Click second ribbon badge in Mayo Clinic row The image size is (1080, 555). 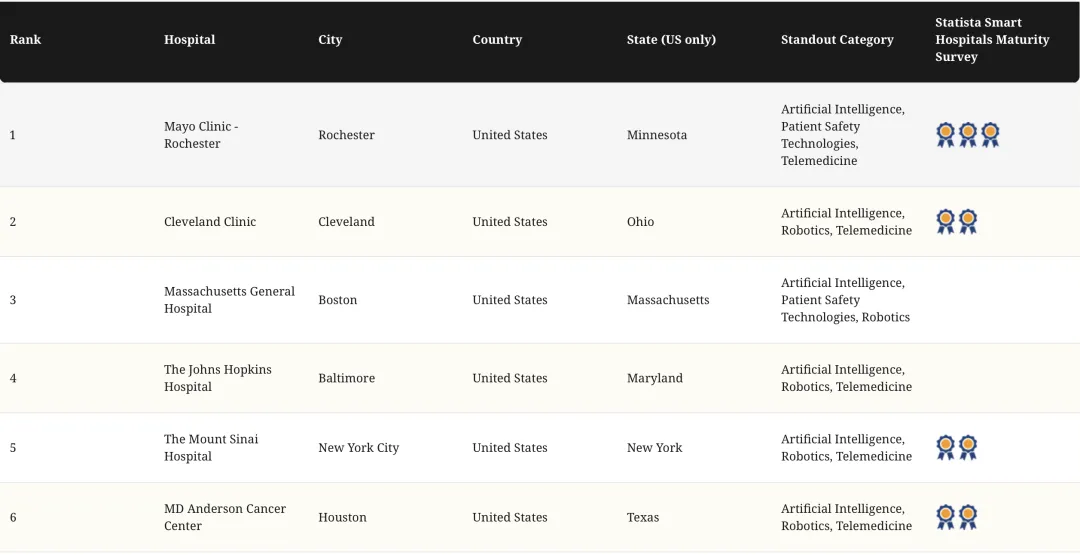pos(968,135)
